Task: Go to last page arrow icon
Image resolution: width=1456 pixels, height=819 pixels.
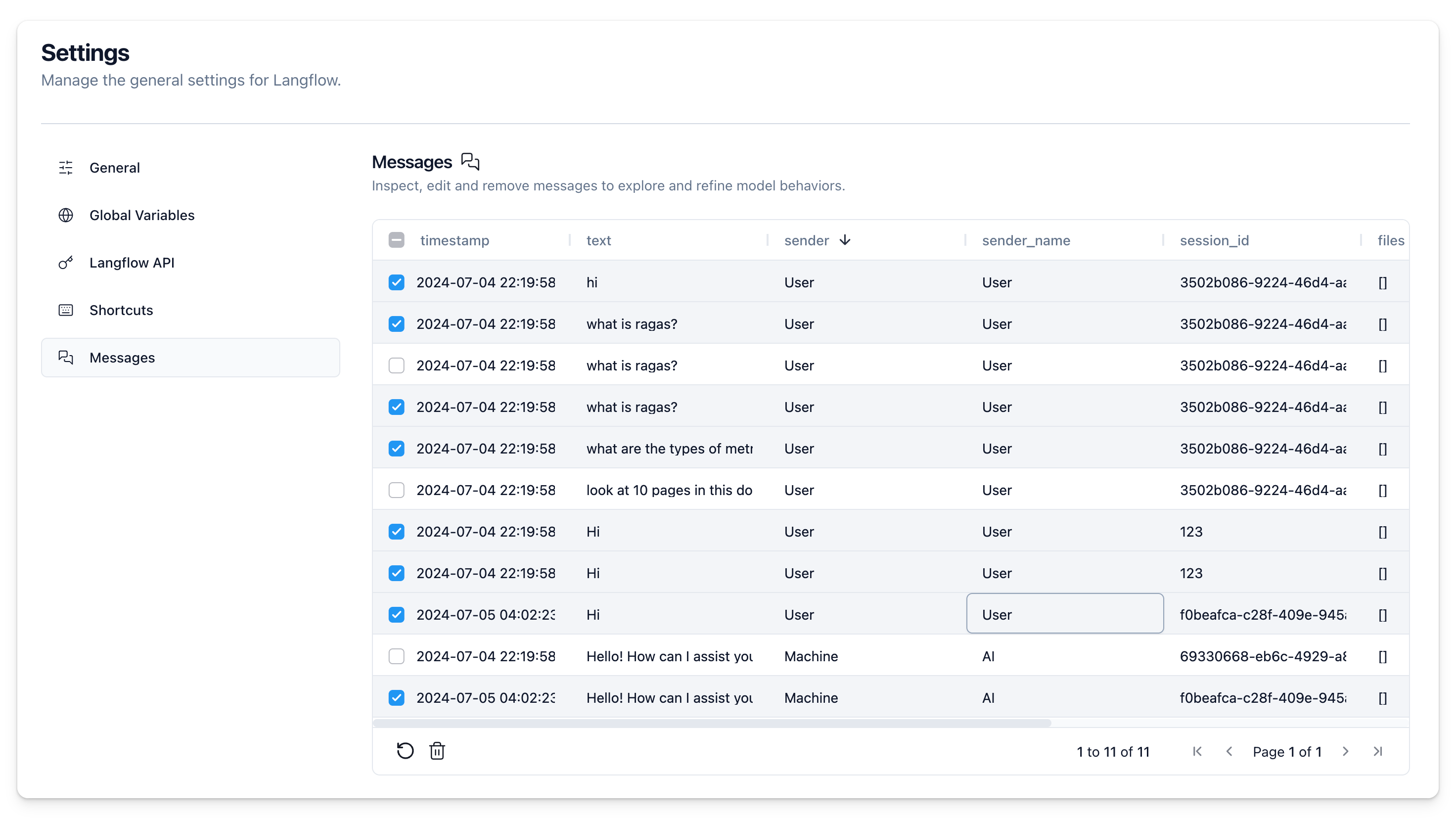Action: click(x=1377, y=751)
